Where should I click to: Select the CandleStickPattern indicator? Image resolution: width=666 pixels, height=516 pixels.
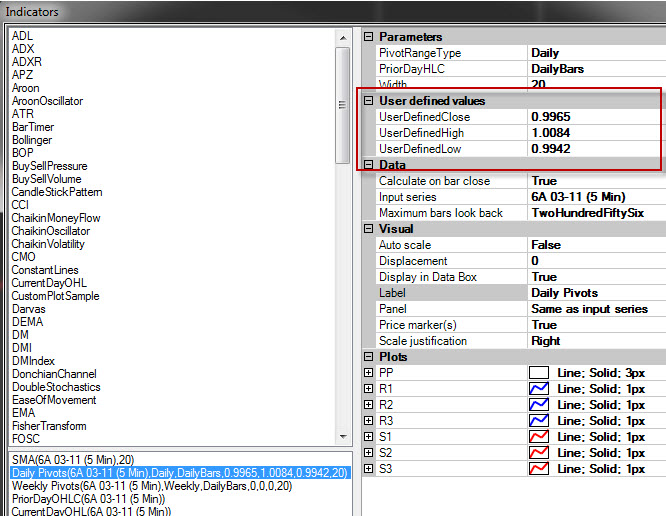click(57, 192)
